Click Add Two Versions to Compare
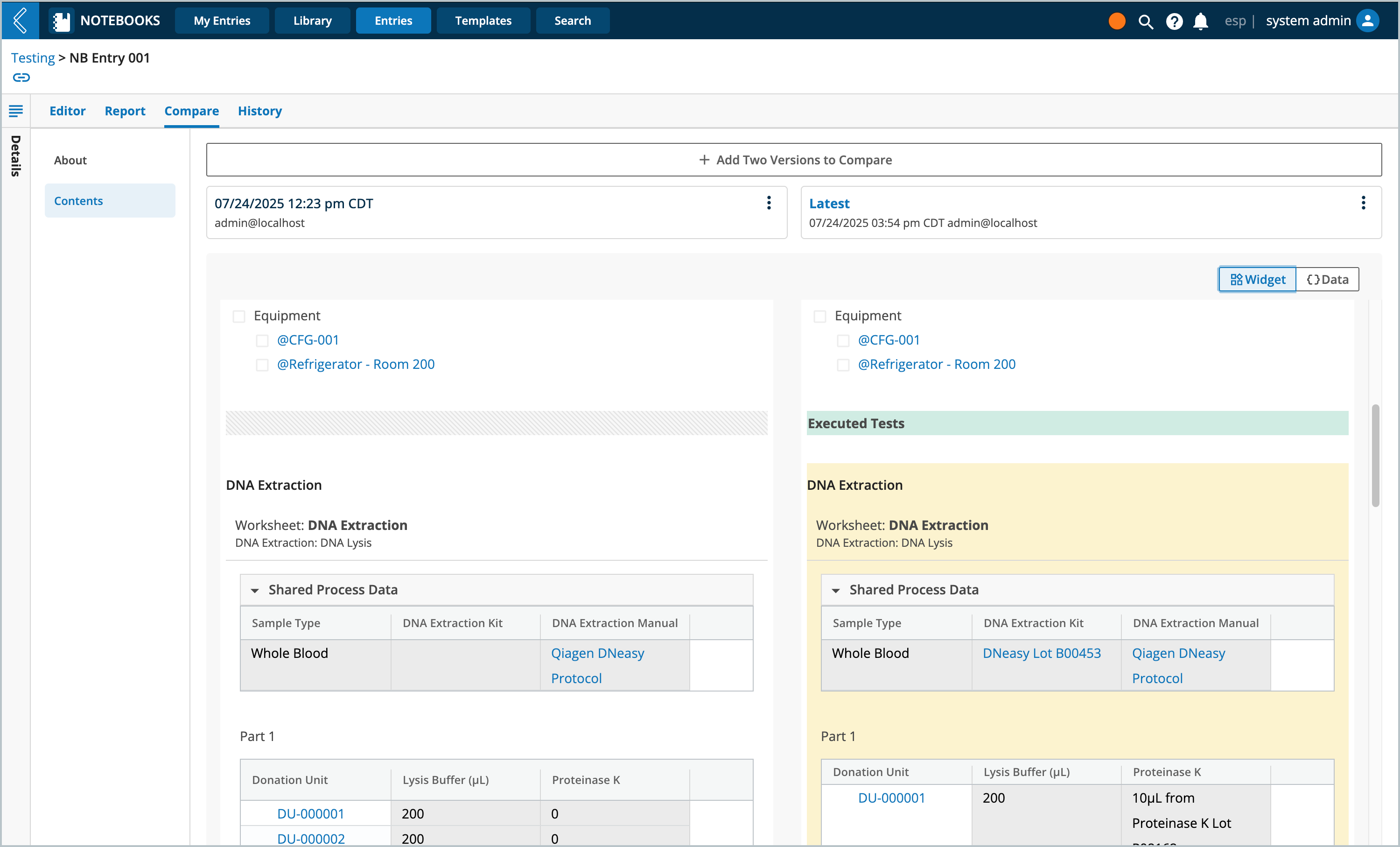Screen dimensions: 1400x847 [794, 160]
